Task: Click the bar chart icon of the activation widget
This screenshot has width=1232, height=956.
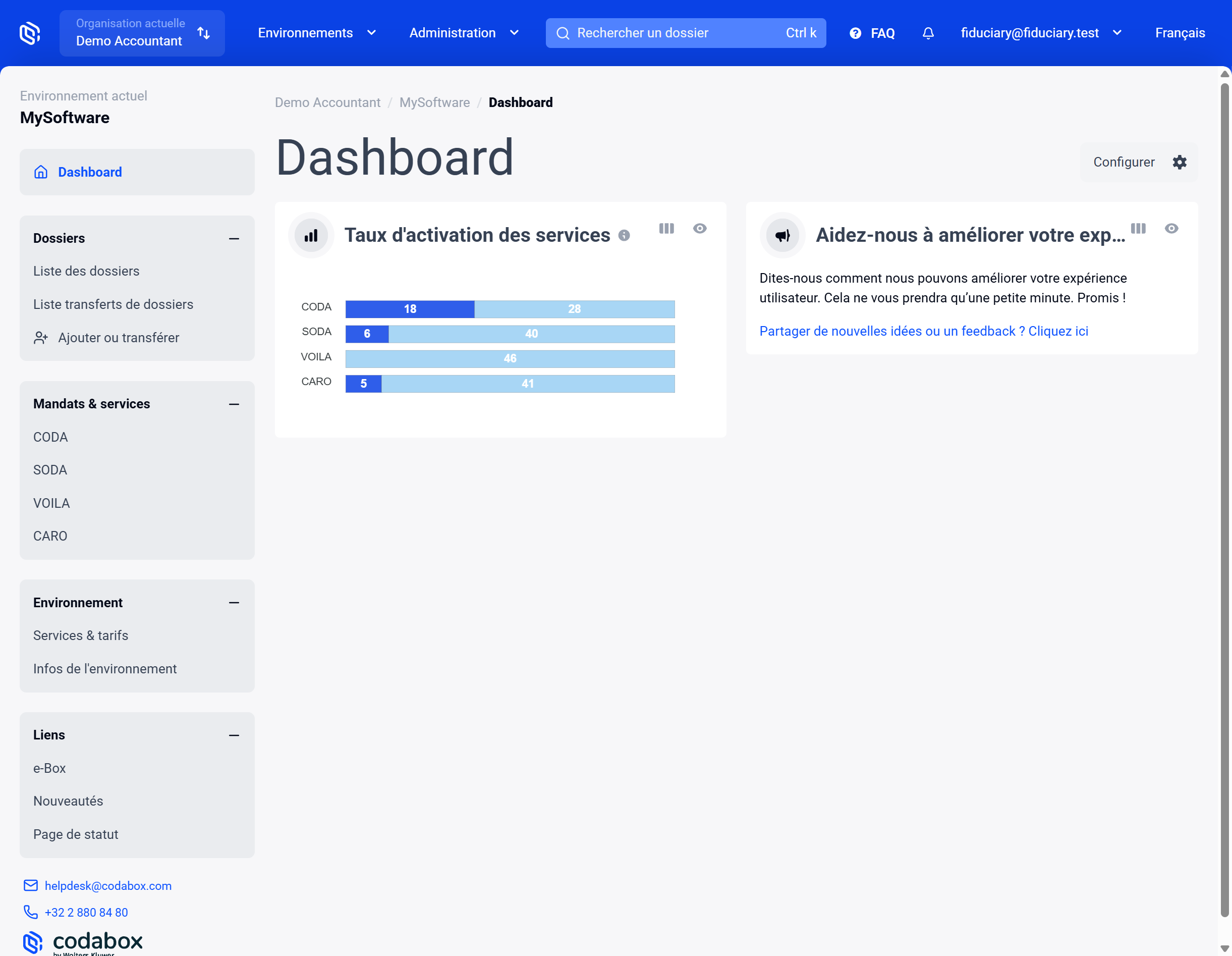Action: click(311, 235)
